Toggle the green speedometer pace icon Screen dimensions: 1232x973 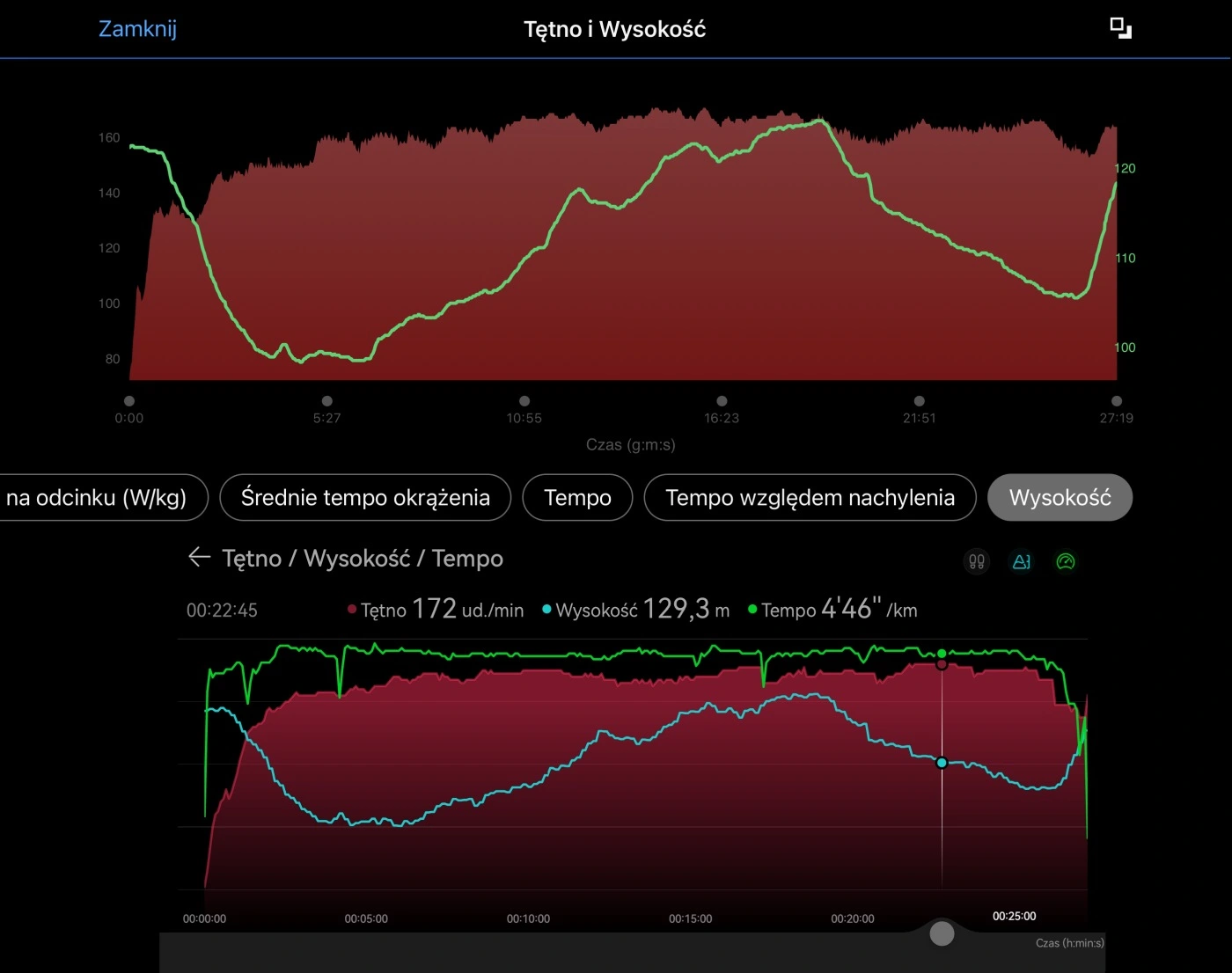pos(1066,561)
